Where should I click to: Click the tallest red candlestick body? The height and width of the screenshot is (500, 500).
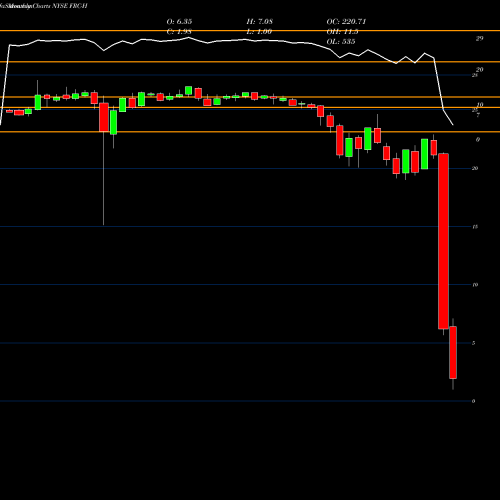coord(443,241)
